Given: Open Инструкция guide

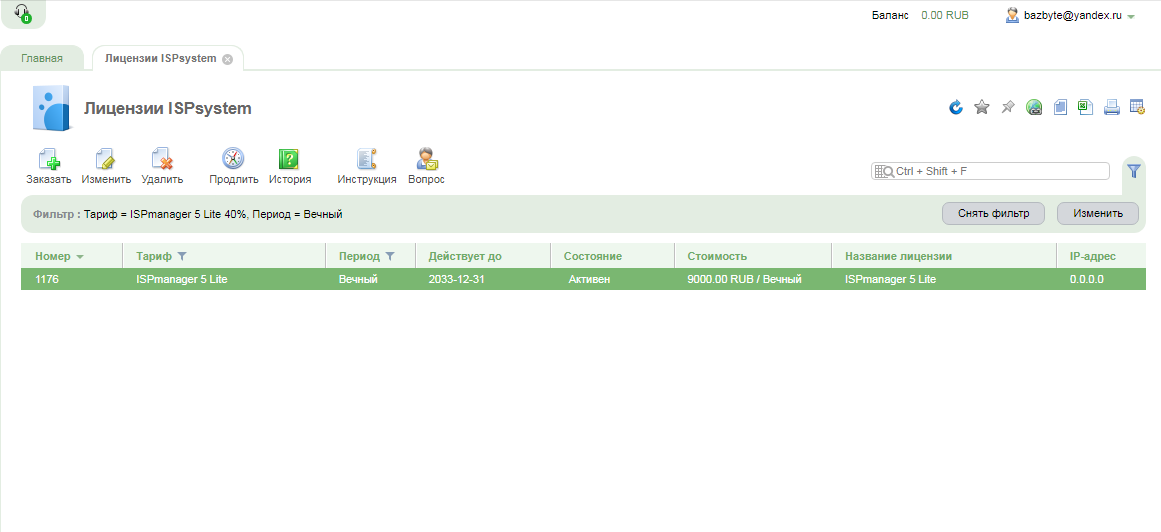Looking at the screenshot, I should pos(367,166).
